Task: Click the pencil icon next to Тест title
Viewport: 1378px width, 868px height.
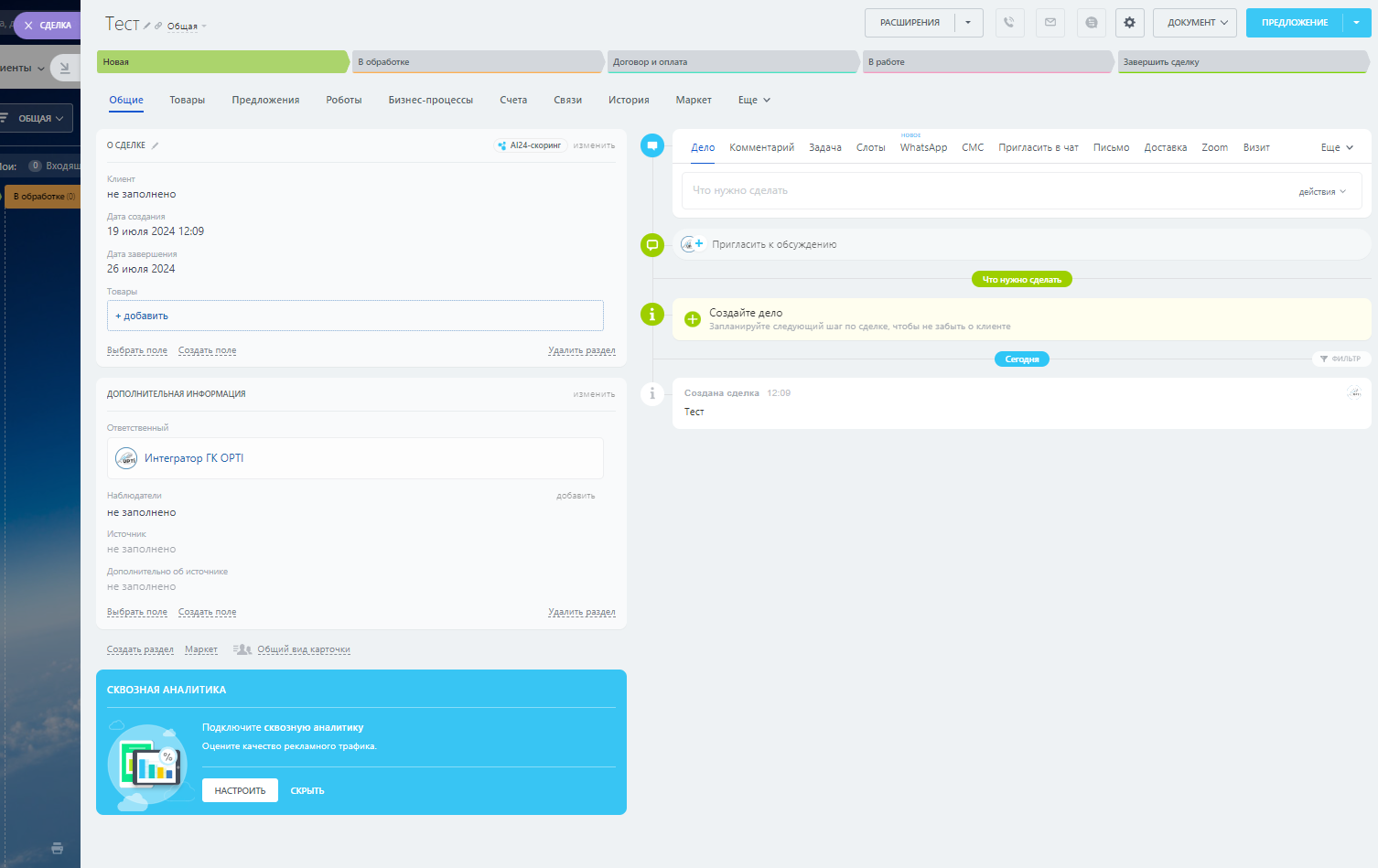Action: 147,26
